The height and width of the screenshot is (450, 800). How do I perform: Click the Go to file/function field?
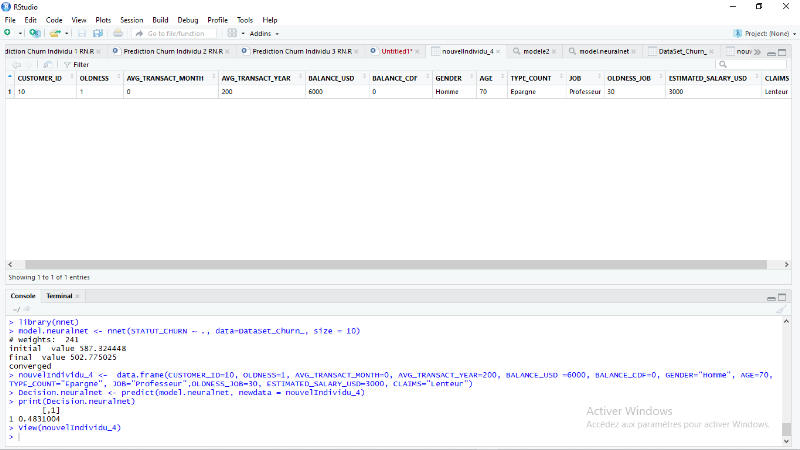(174, 33)
